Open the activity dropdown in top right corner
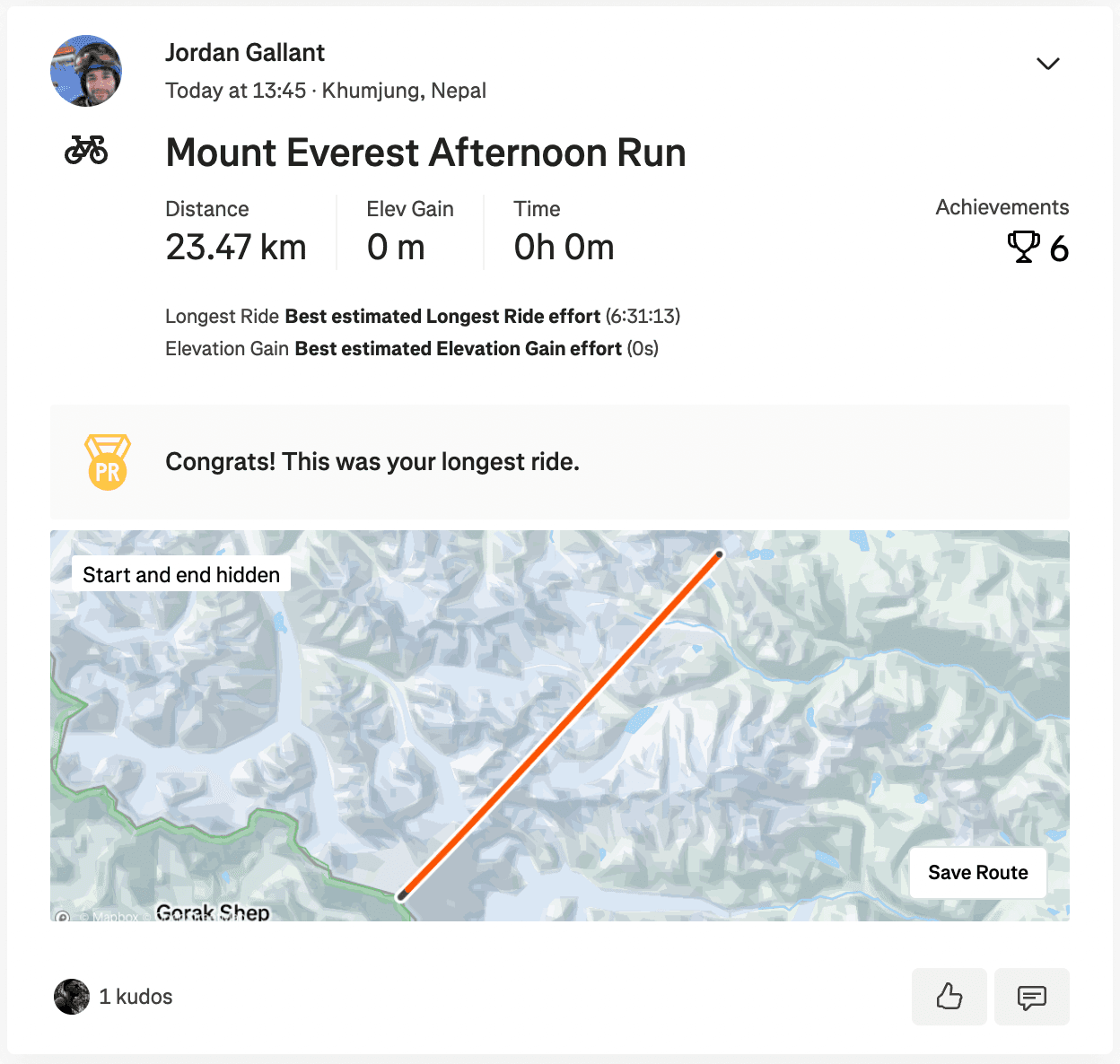The image size is (1120, 1064). [1048, 64]
